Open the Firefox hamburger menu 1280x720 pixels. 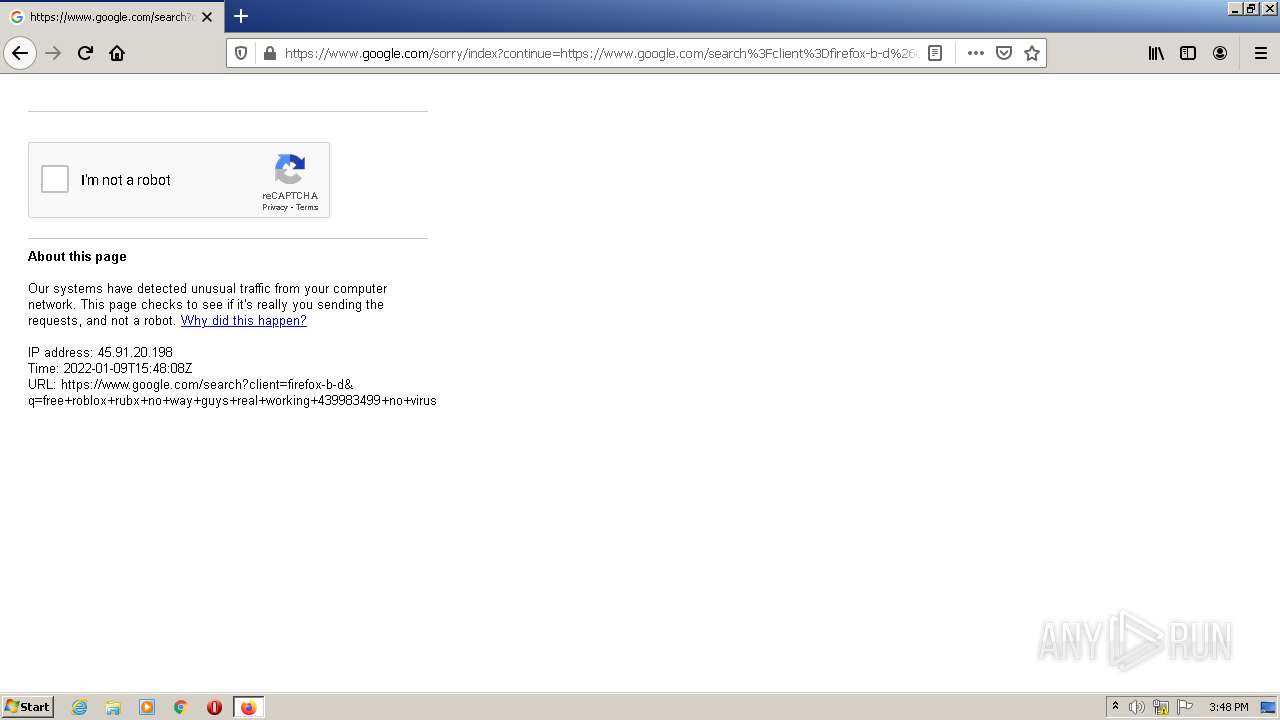point(1261,53)
